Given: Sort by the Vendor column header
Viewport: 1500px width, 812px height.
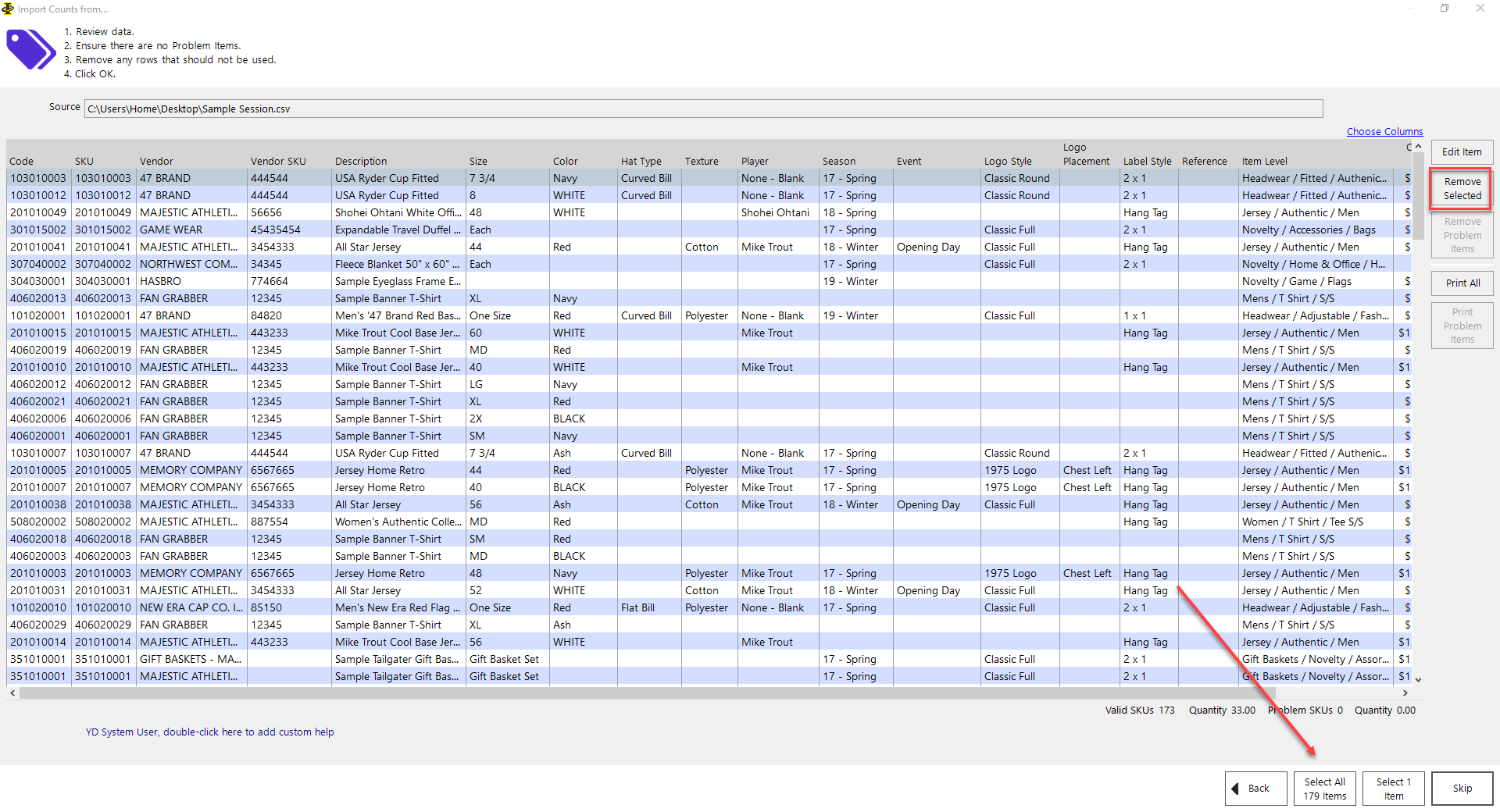Looking at the screenshot, I should click(x=156, y=162).
